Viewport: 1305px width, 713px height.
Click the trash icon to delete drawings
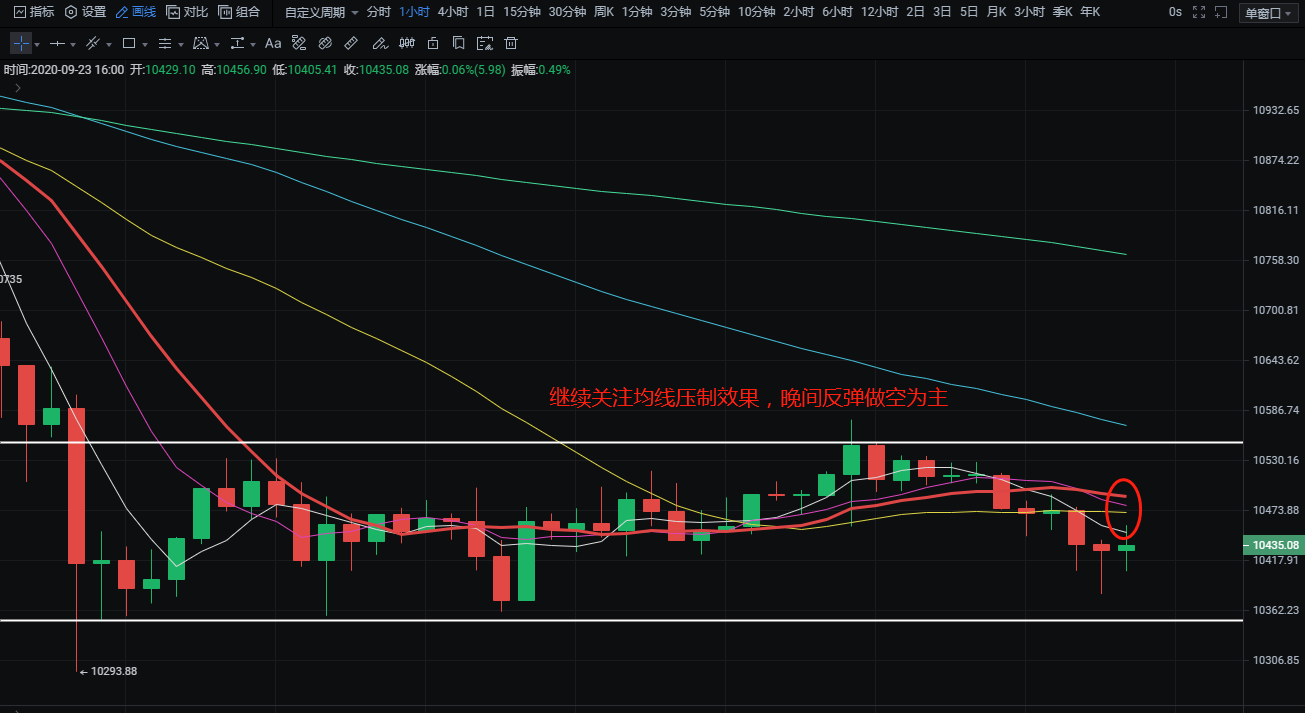point(511,44)
